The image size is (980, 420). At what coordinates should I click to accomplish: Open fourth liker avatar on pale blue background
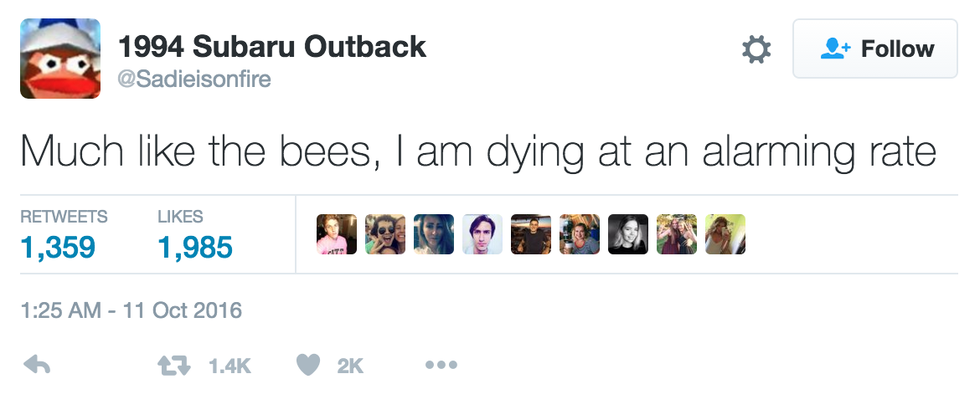pos(482,234)
